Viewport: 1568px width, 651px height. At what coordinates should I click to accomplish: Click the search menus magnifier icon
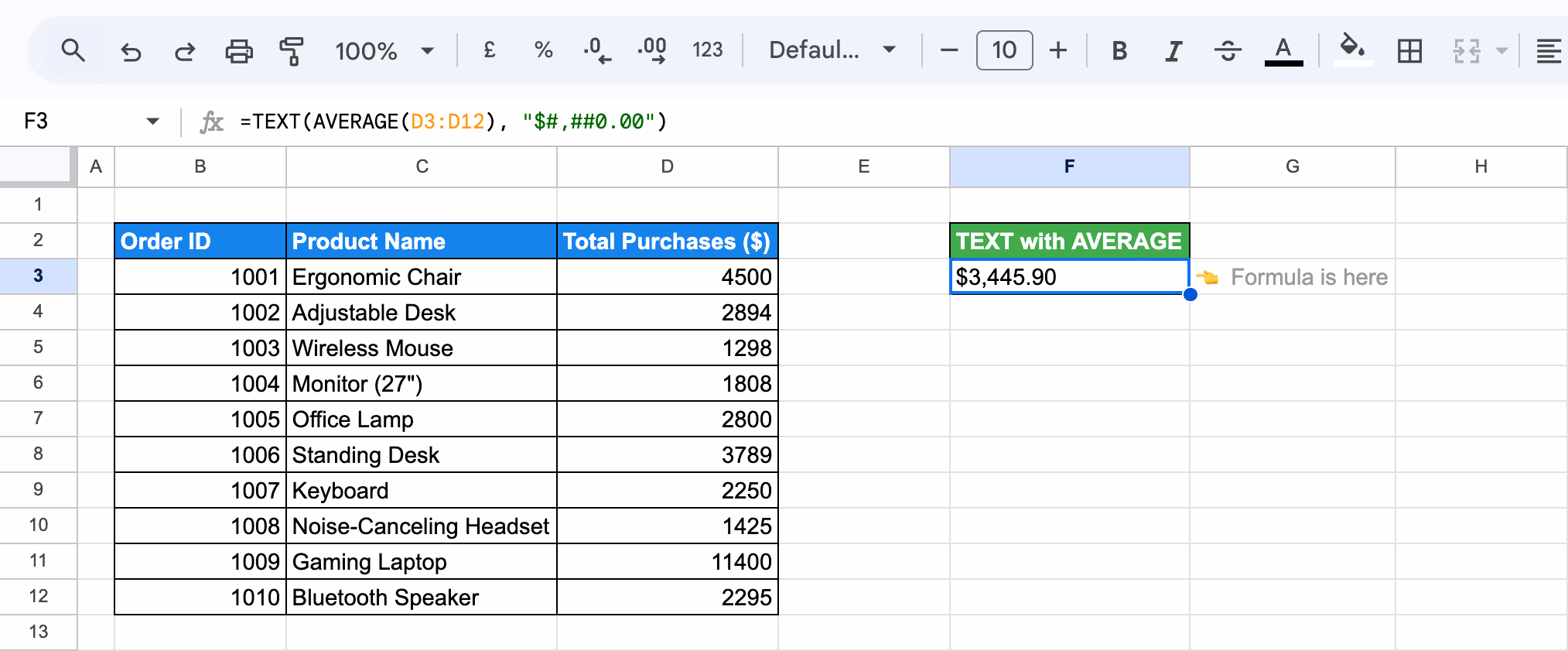point(73,51)
